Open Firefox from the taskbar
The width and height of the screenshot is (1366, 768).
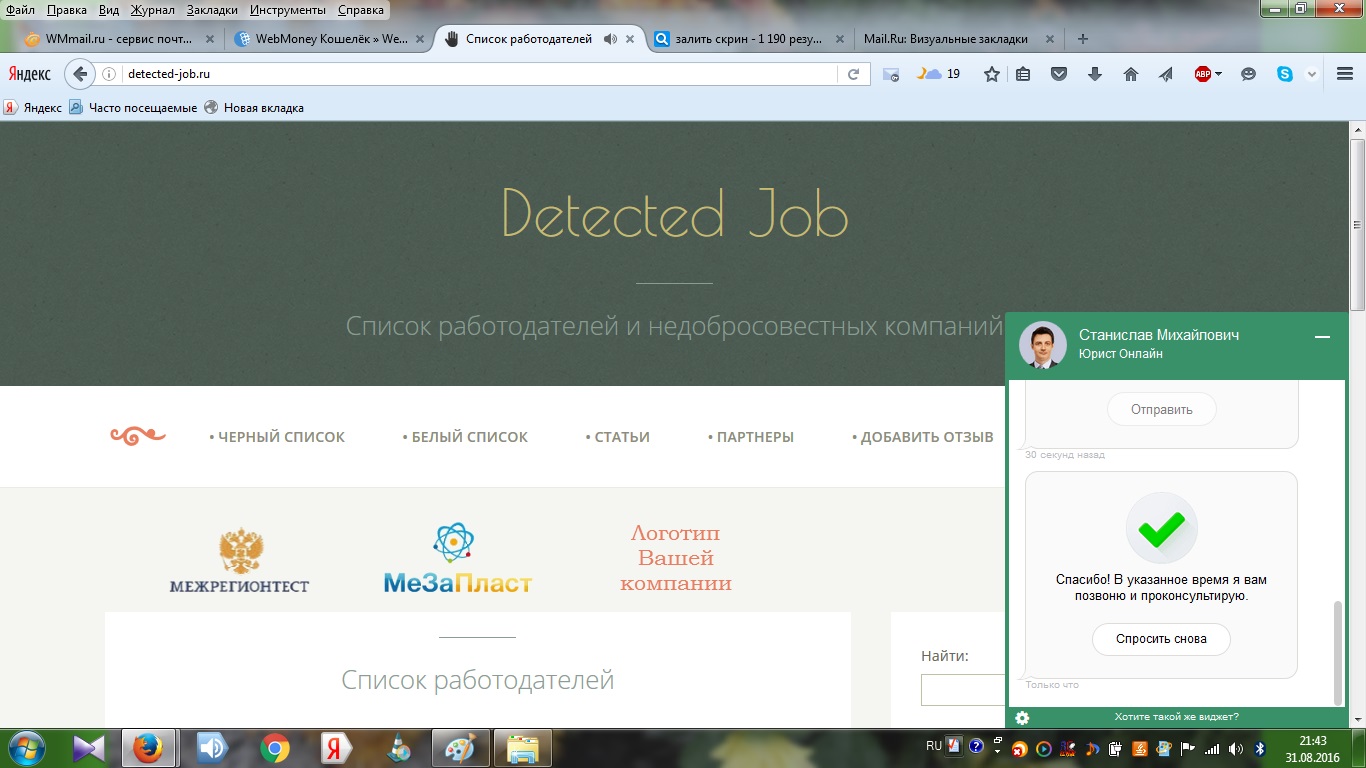148,748
